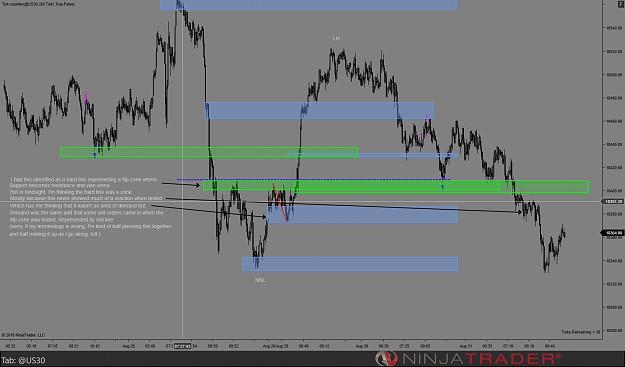Image resolution: width=625 pixels, height=367 pixels.
Task: Click annotation line starting '(sorry, if my terminology'
Action: 90,226
